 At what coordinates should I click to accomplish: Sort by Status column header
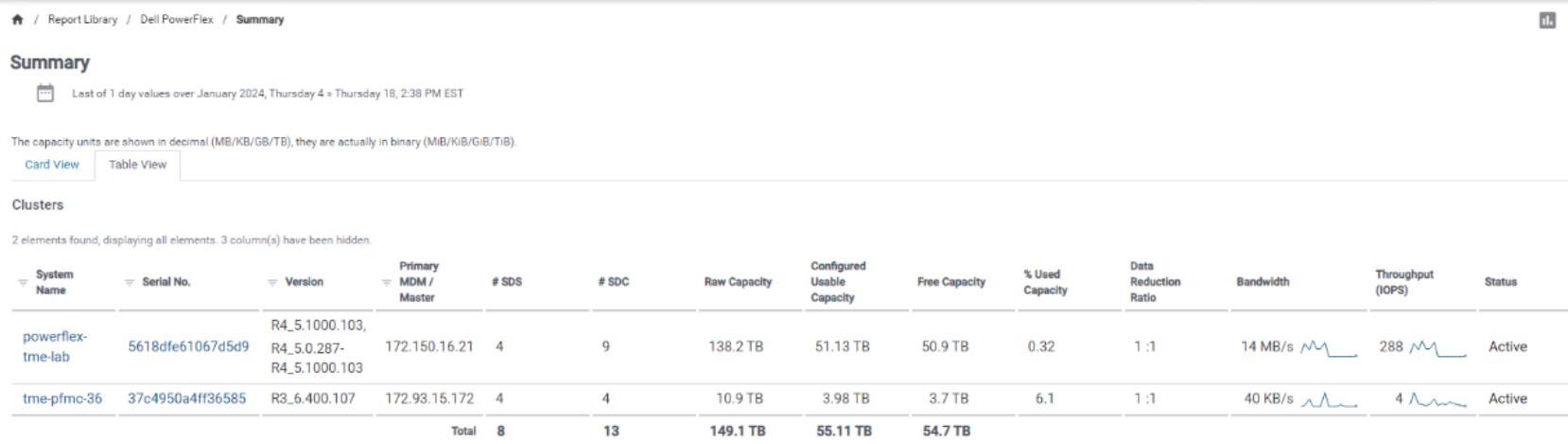coord(1501,282)
